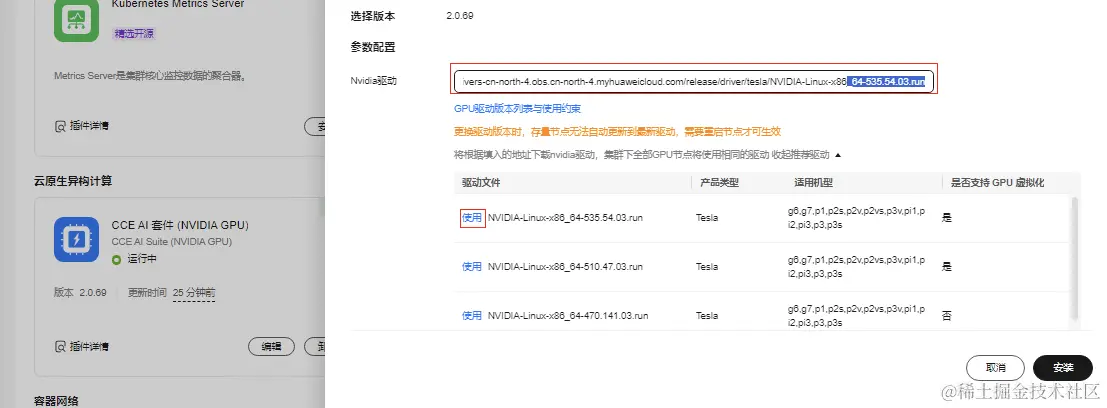Viewport: 1107px width, 408px height.
Task: Click version 2.0.69 next to 选择版本
Action: click(x=460, y=15)
